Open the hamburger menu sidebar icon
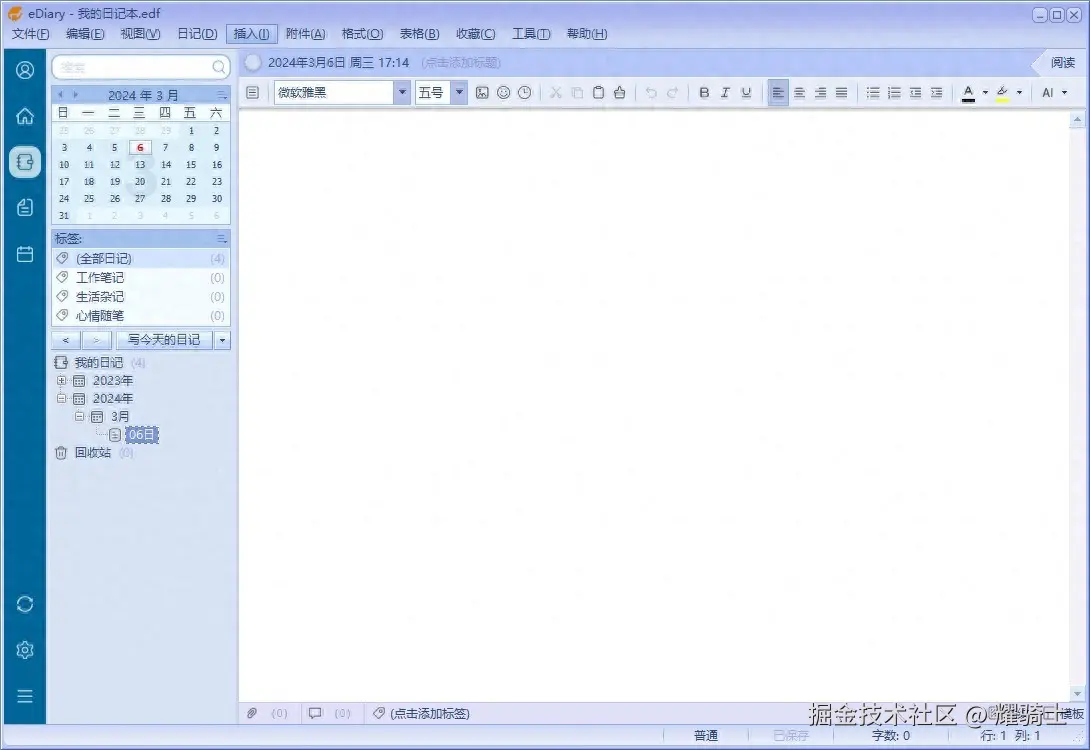 (x=25, y=696)
